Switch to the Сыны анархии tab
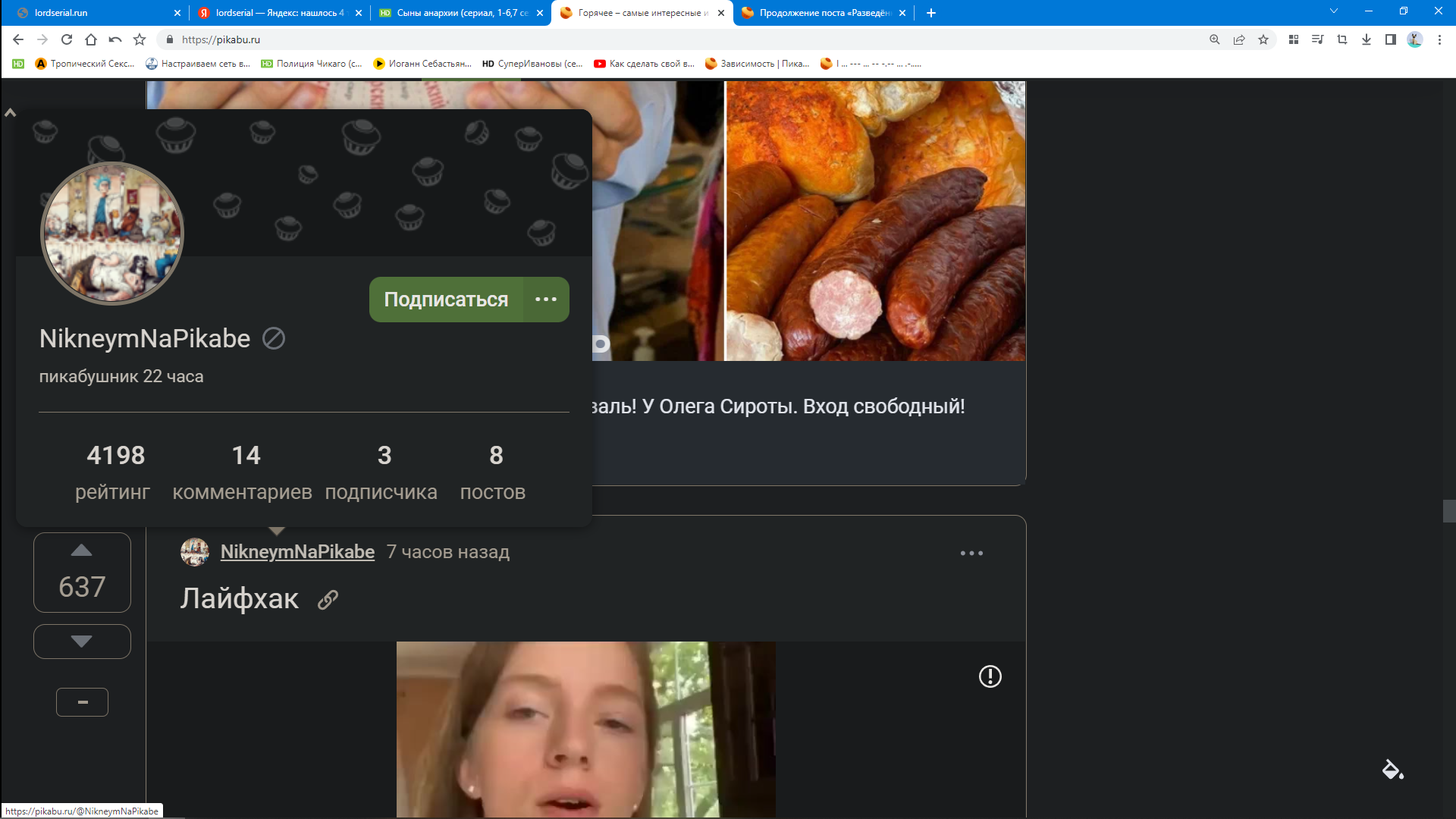Viewport: 1456px width, 819px height. pos(461,13)
